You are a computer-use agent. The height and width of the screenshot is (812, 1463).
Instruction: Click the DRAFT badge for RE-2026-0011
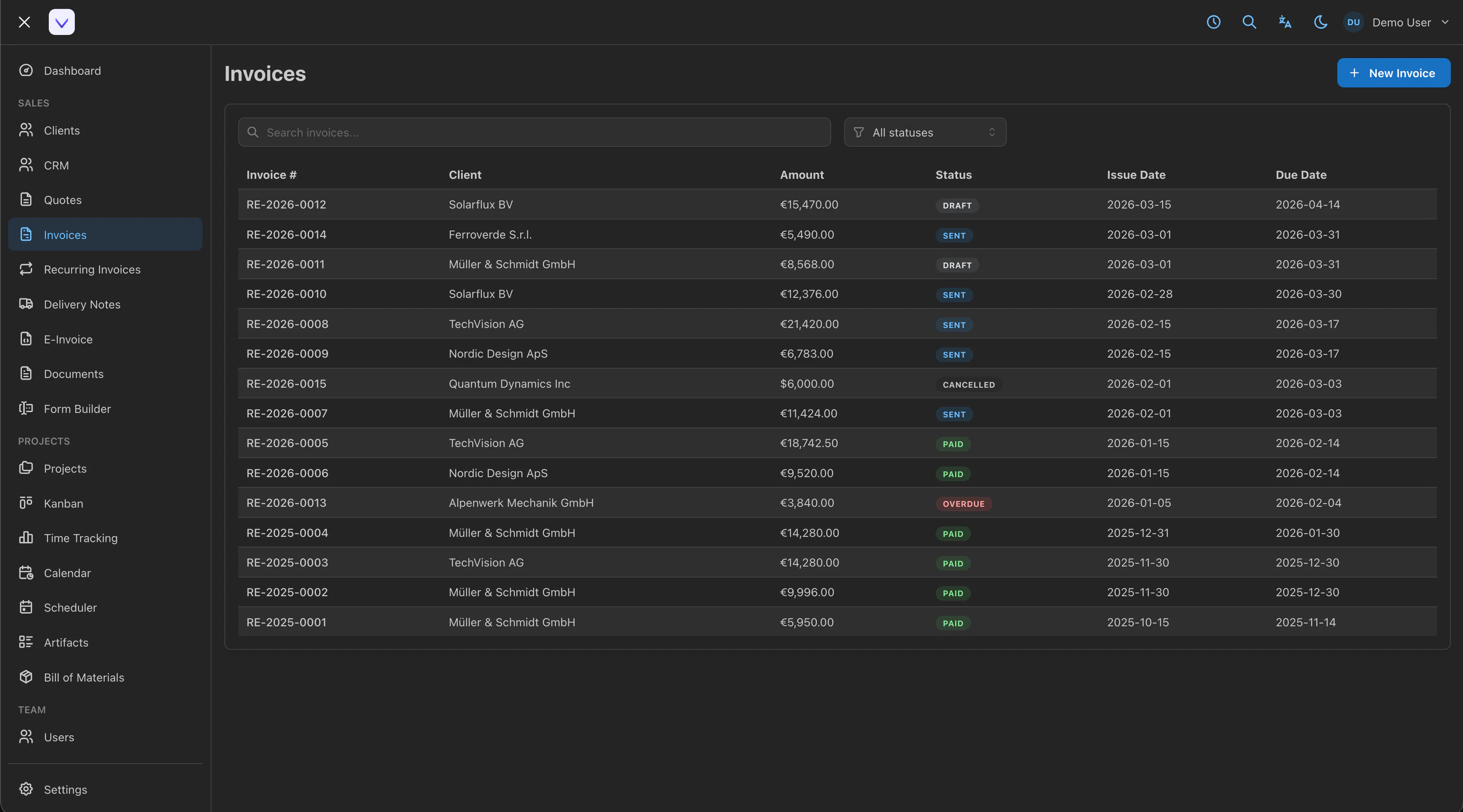(957, 265)
